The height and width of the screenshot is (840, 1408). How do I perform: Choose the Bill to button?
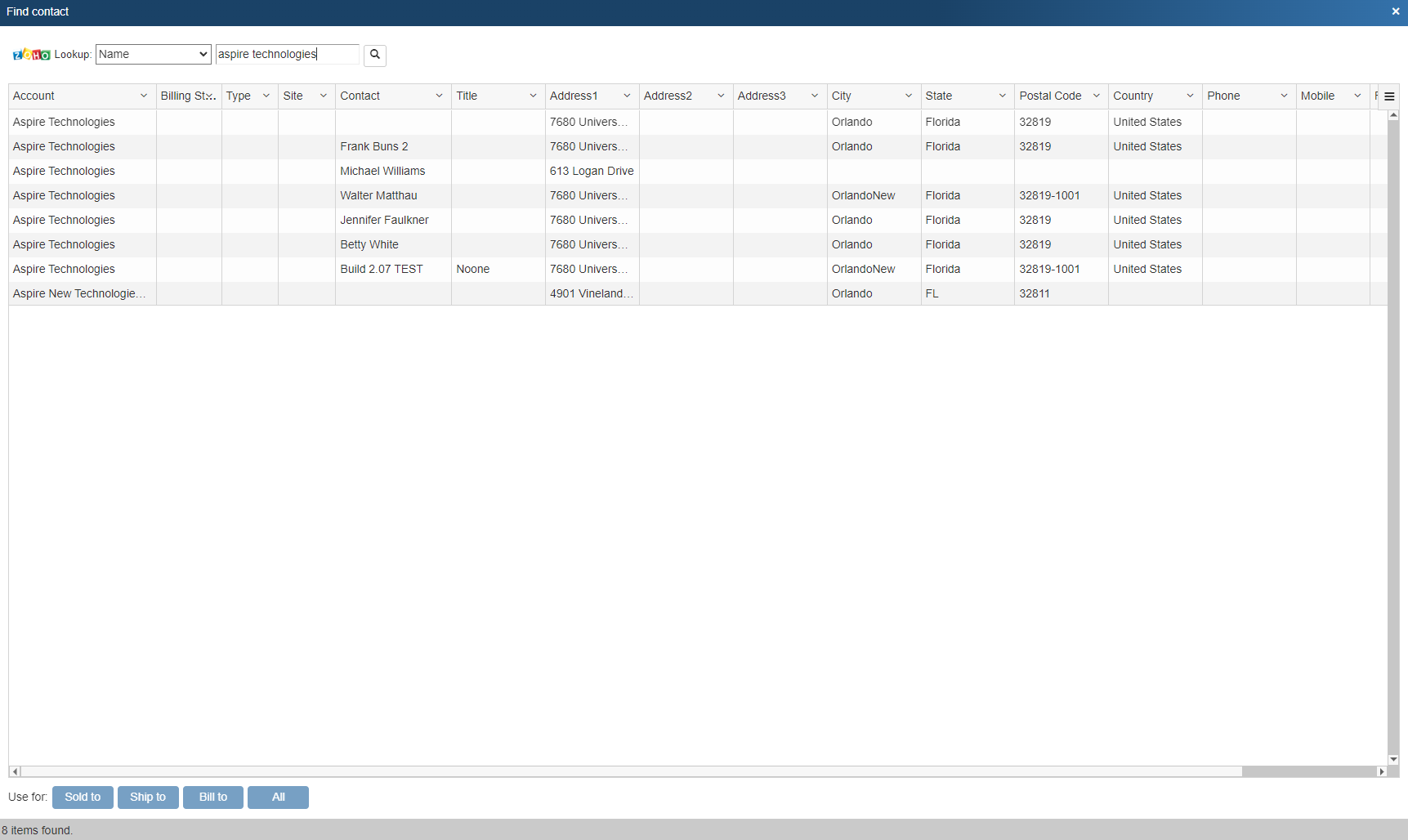coord(212,798)
